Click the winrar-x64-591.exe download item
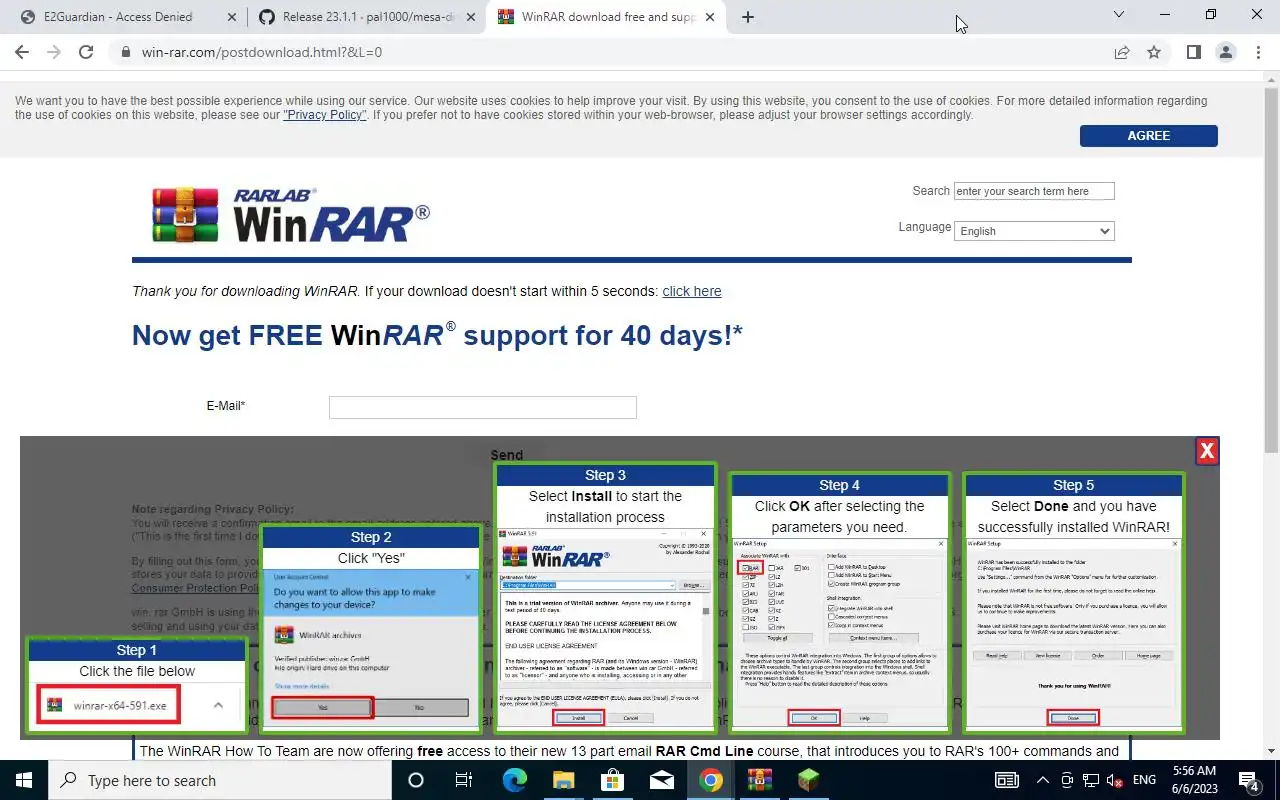 109,705
